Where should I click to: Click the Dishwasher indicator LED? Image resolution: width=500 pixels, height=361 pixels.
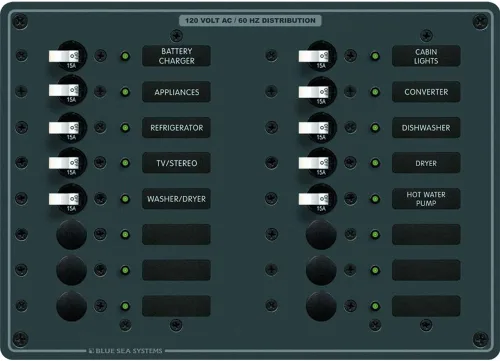pos(375,128)
